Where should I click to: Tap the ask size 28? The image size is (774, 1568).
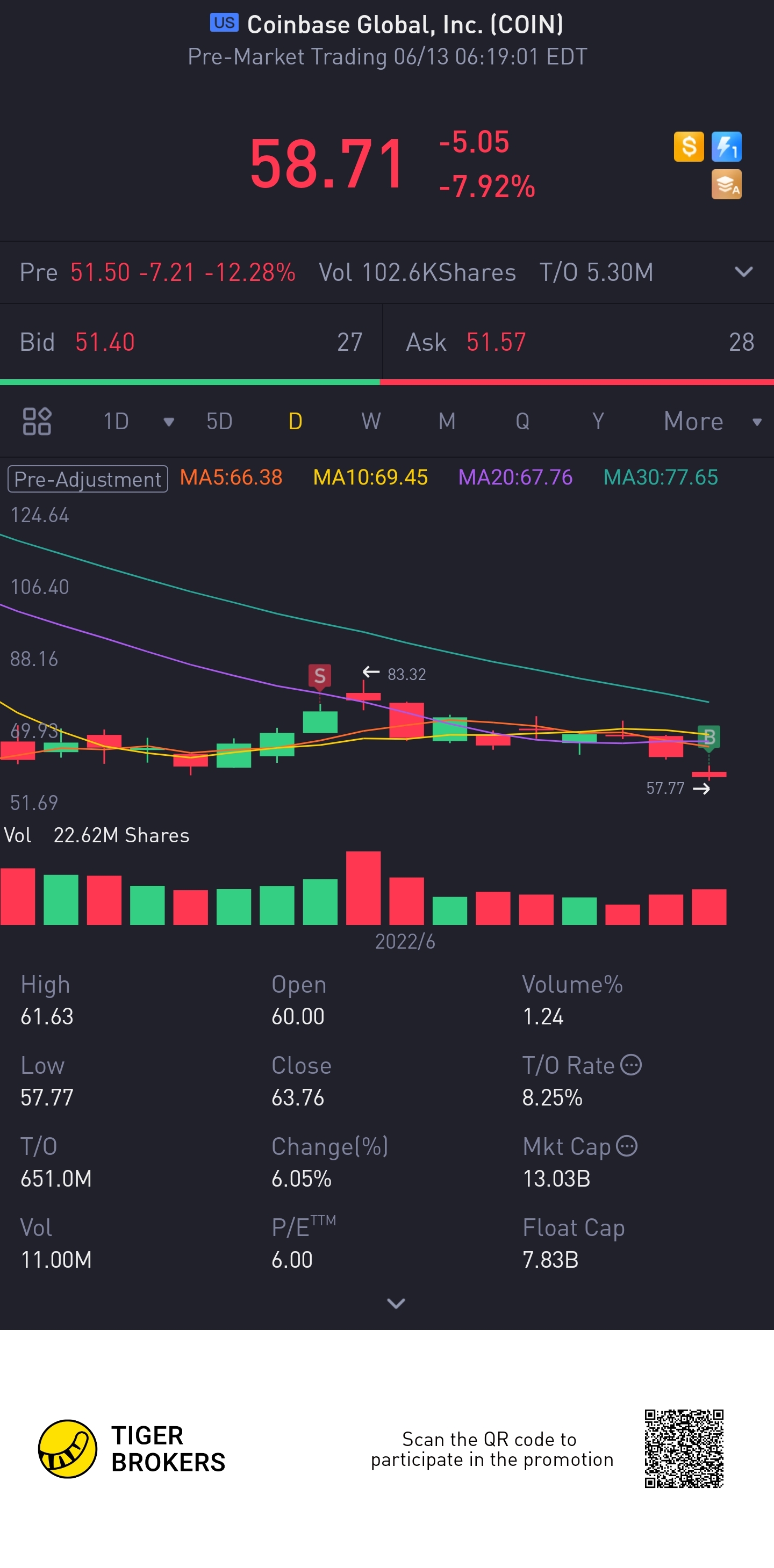coord(741,342)
